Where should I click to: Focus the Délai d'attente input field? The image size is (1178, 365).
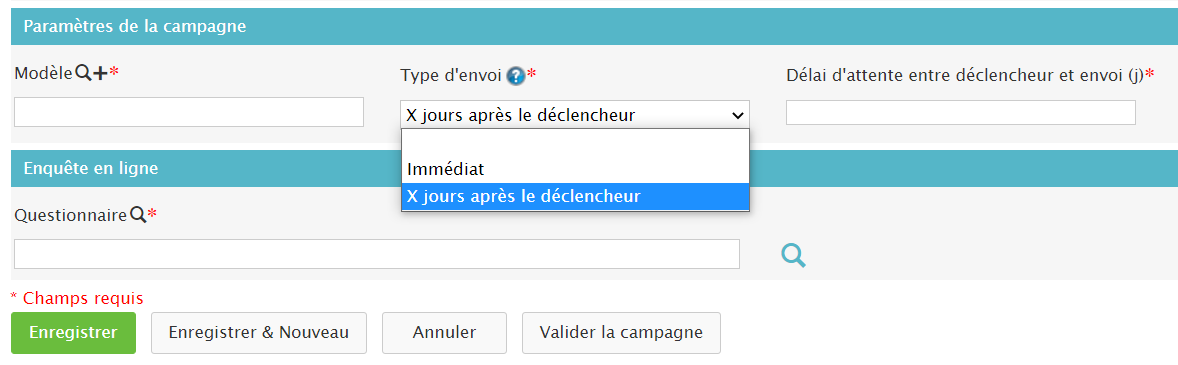pyautogui.click(x=961, y=113)
